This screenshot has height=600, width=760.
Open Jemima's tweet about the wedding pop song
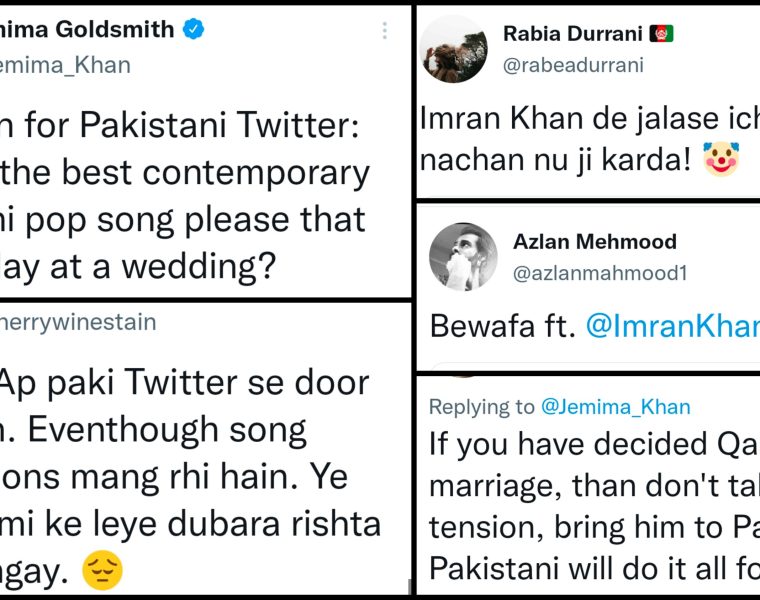(185, 197)
